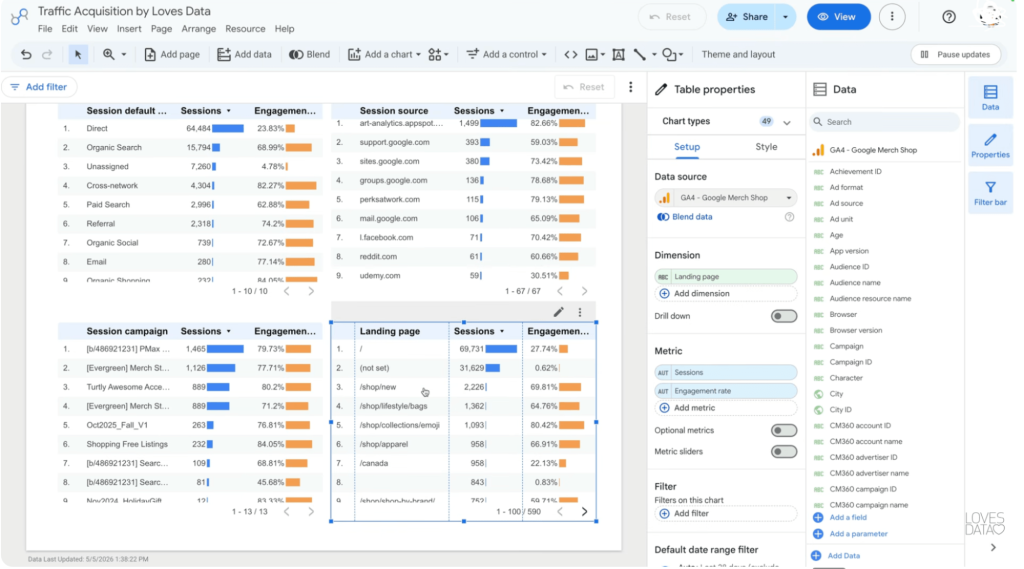
Task: Open the Insert menu
Action: coord(129,29)
